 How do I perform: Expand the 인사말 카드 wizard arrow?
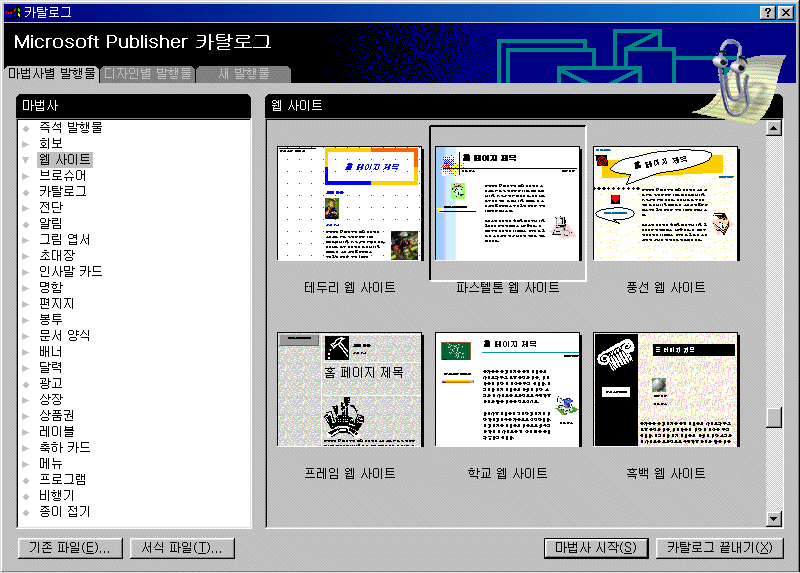(x=26, y=272)
